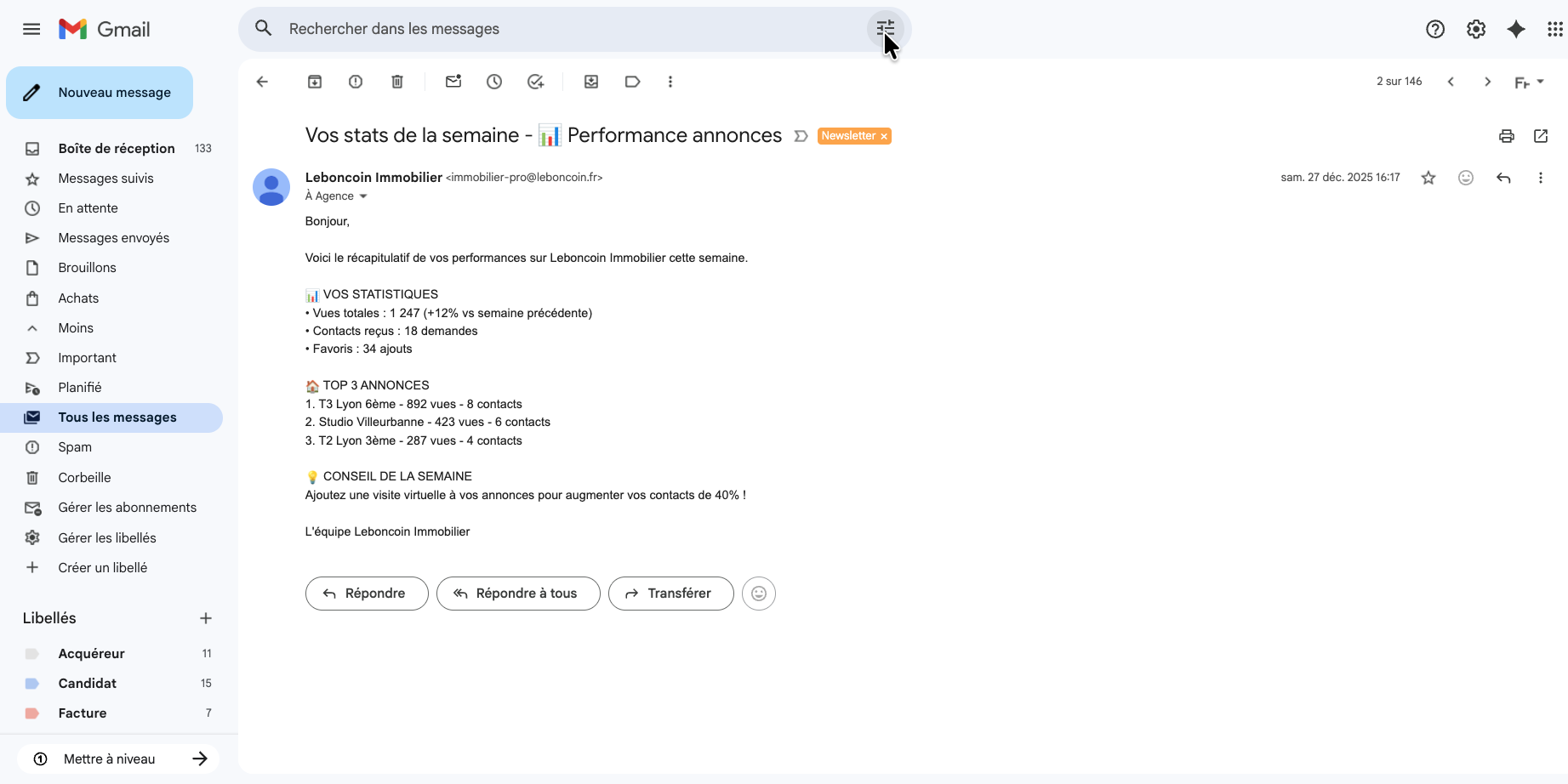The height and width of the screenshot is (784, 1568).
Task: Open the email in a new window
Action: click(x=1541, y=136)
